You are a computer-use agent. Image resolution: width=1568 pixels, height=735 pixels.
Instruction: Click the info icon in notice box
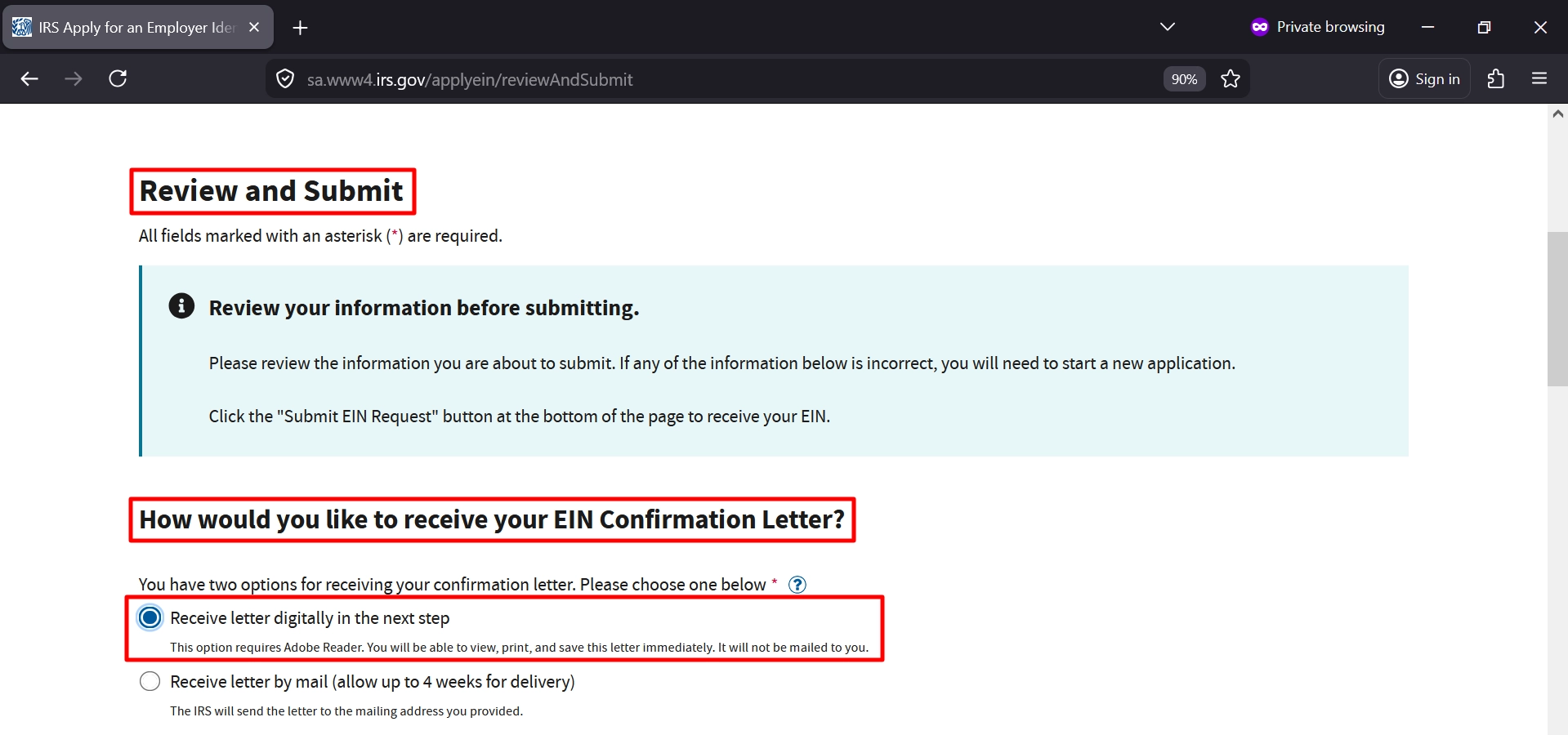click(x=181, y=306)
